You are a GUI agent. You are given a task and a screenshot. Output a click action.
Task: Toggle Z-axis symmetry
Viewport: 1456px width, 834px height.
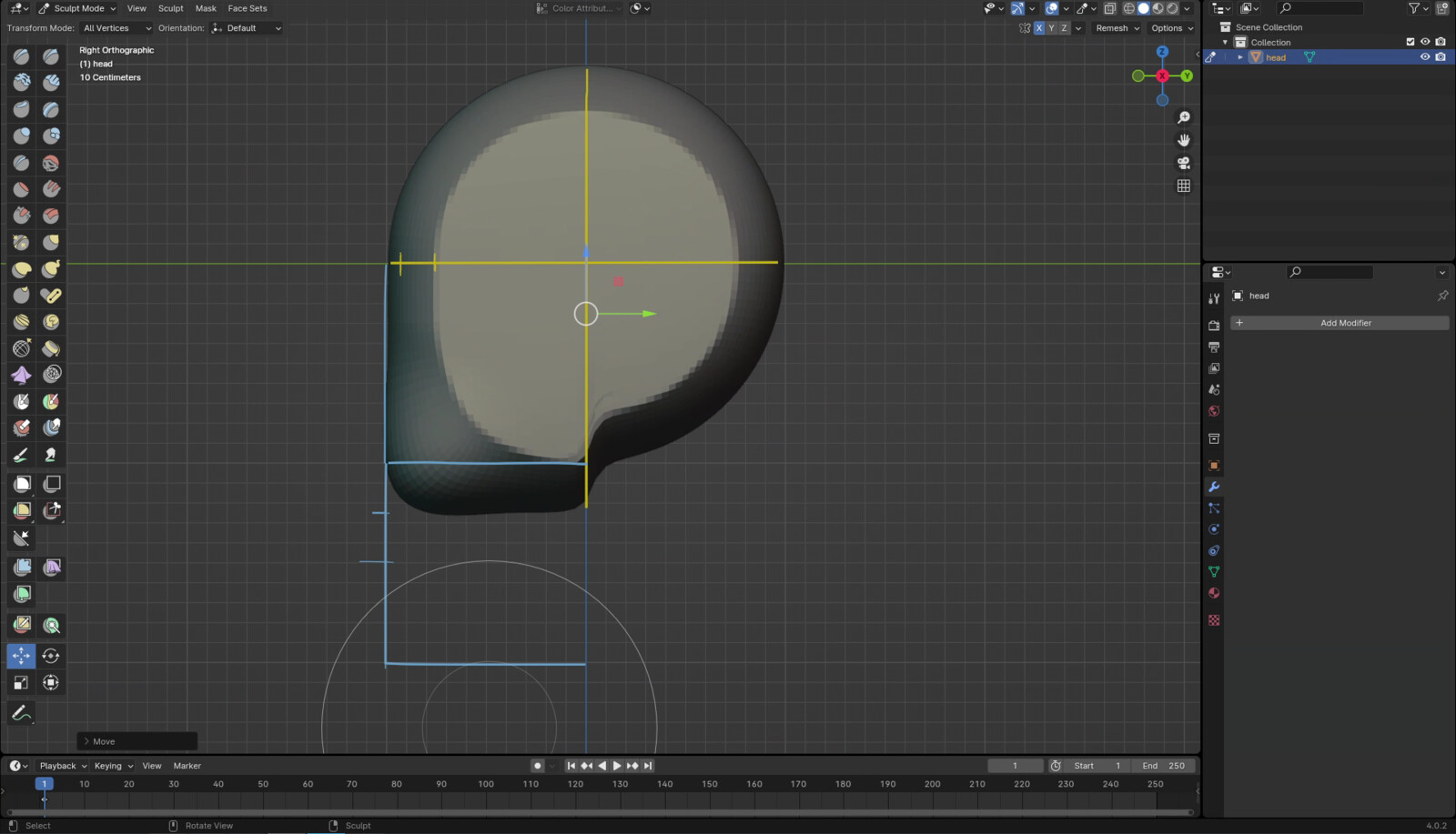[x=1065, y=28]
